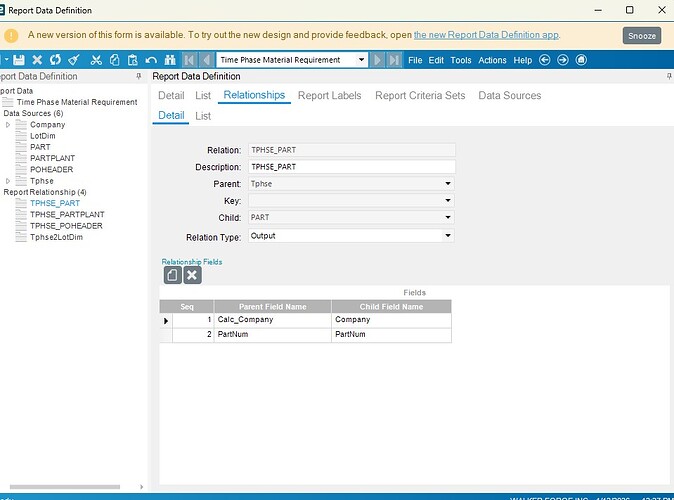Screen dimensions: 674x500
Task: Open the new Report Data Definition app link
Action: [x=486, y=35]
